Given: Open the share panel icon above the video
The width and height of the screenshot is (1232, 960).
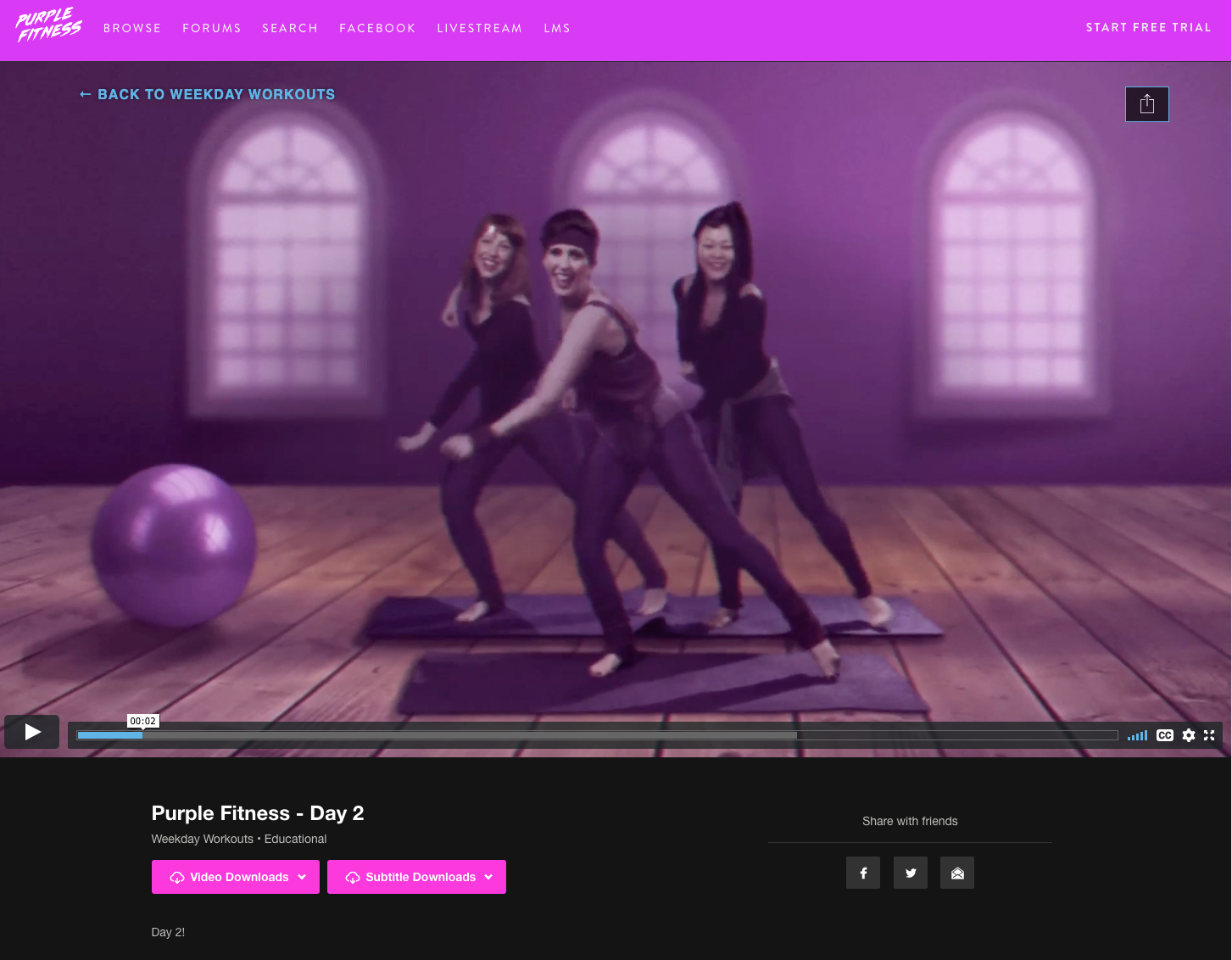Looking at the screenshot, I should coord(1147,103).
